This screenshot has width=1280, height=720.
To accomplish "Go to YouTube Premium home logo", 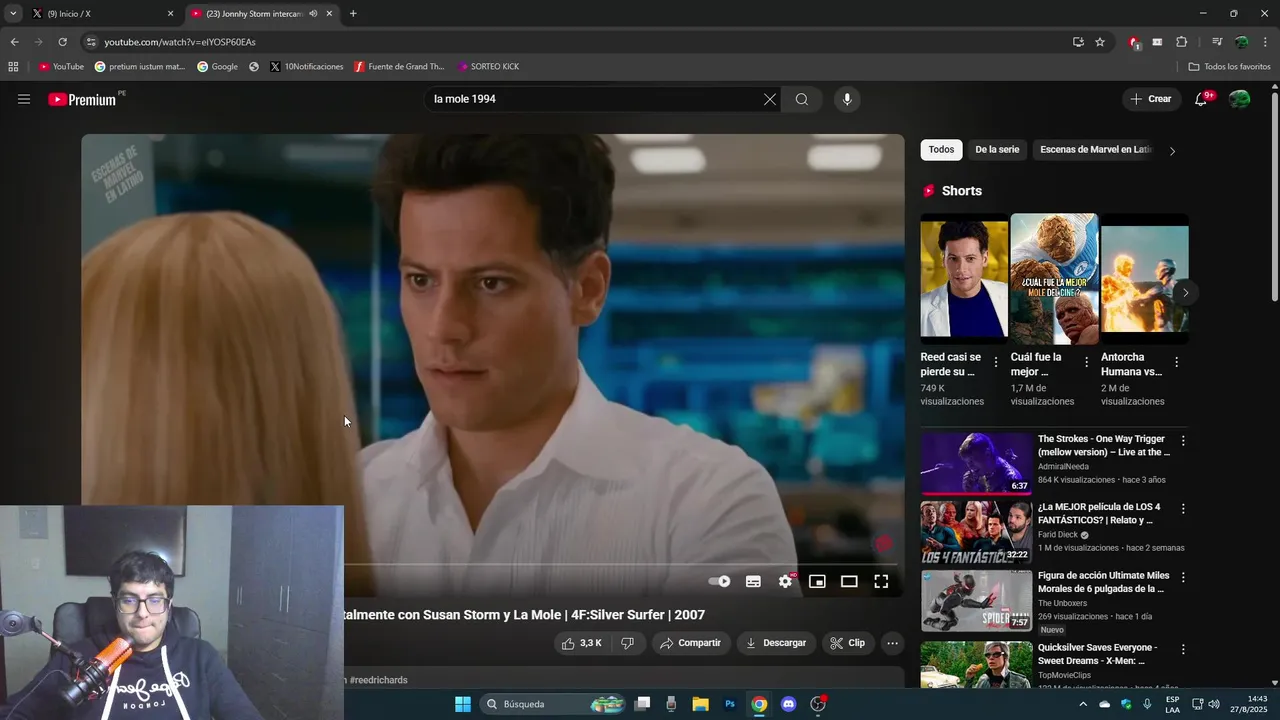I will (82, 99).
